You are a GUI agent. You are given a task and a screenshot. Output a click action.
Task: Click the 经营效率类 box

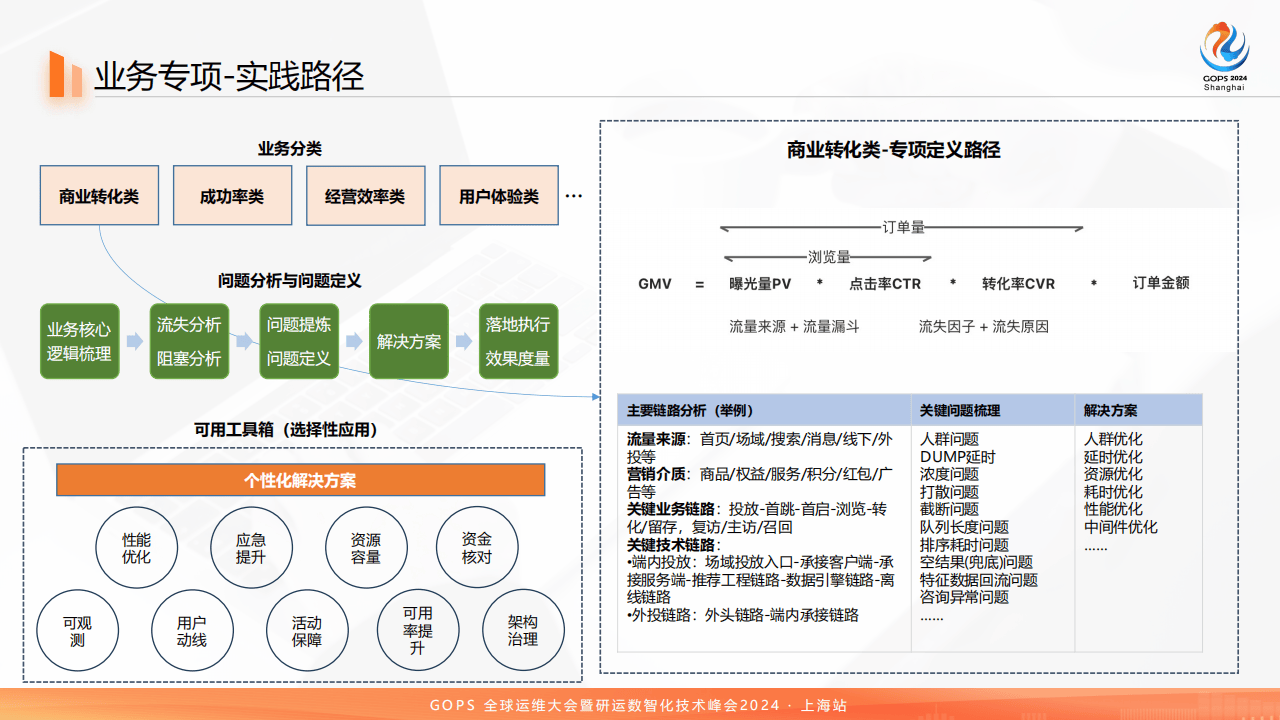tap(365, 195)
